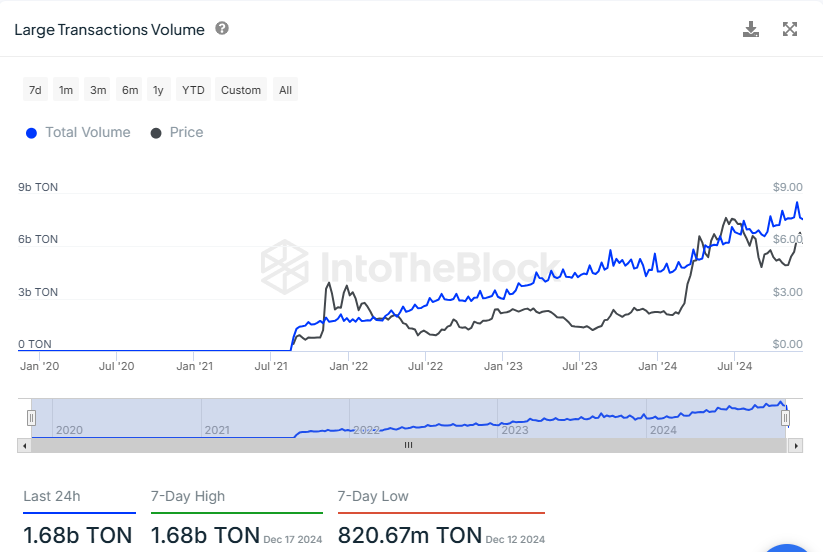Open the Custom date range picker

241,90
